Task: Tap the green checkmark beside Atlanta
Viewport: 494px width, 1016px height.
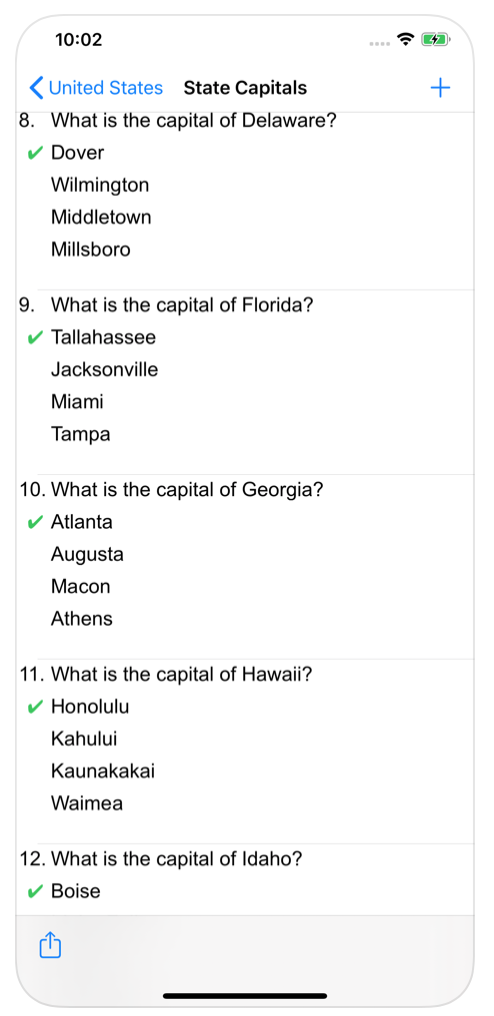Action: click(x=34, y=523)
